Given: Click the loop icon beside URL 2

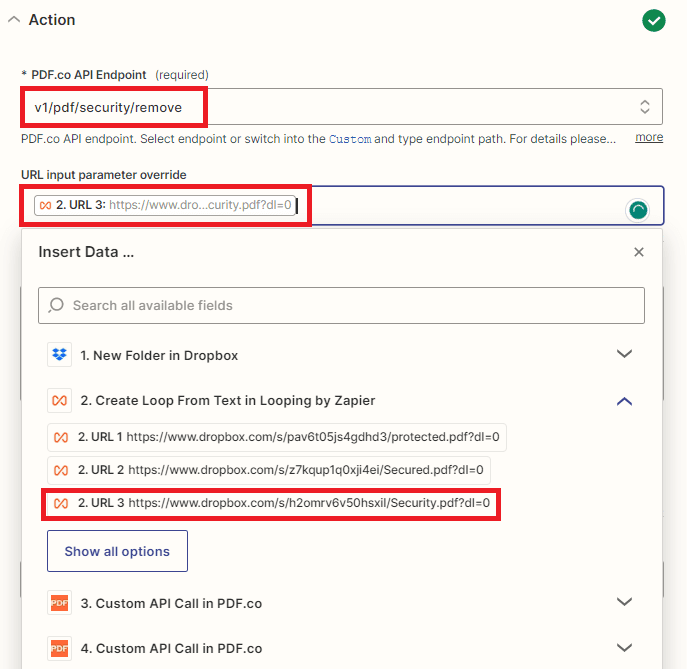Looking at the screenshot, I should tap(61, 471).
